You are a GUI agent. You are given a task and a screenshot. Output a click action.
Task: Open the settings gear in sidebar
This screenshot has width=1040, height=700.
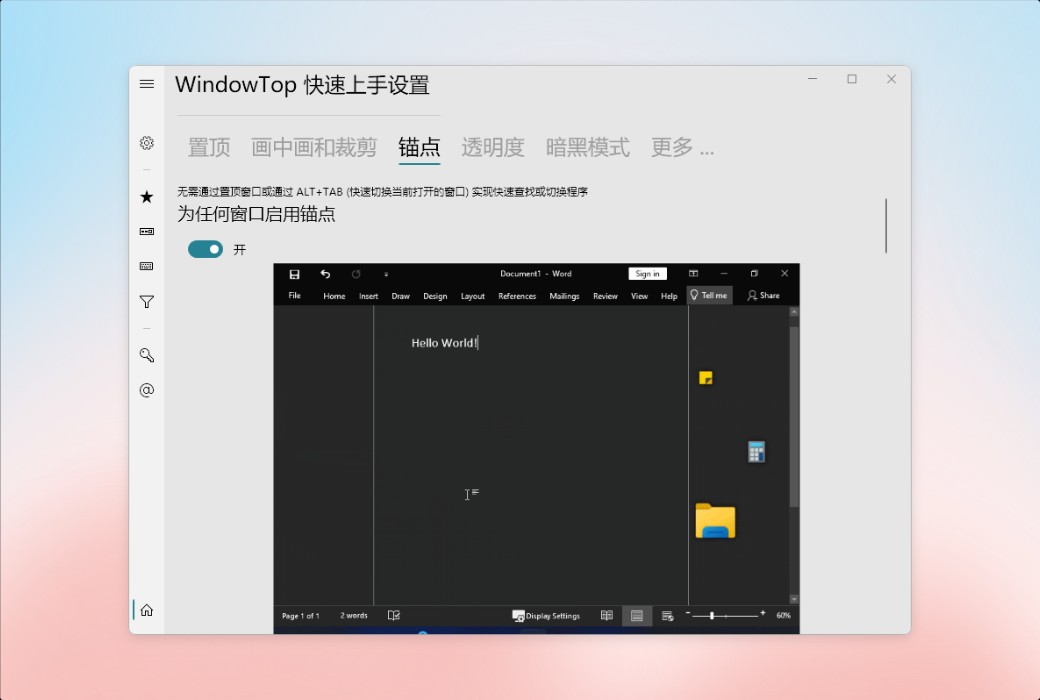(147, 143)
